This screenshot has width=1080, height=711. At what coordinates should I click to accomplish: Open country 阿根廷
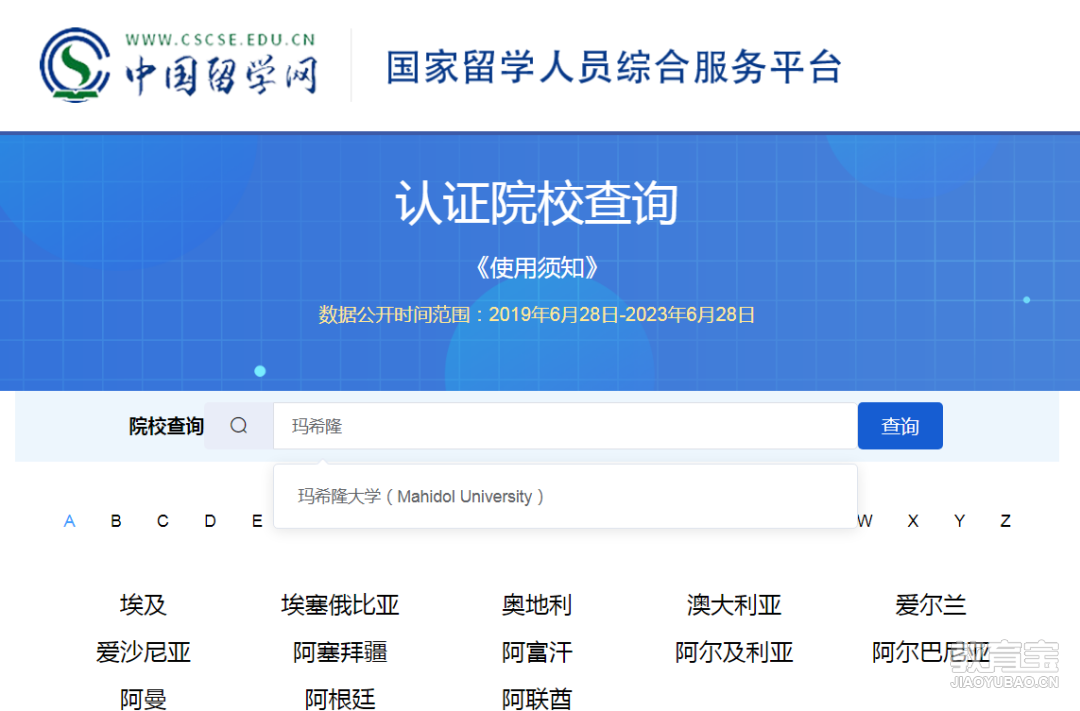340,699
